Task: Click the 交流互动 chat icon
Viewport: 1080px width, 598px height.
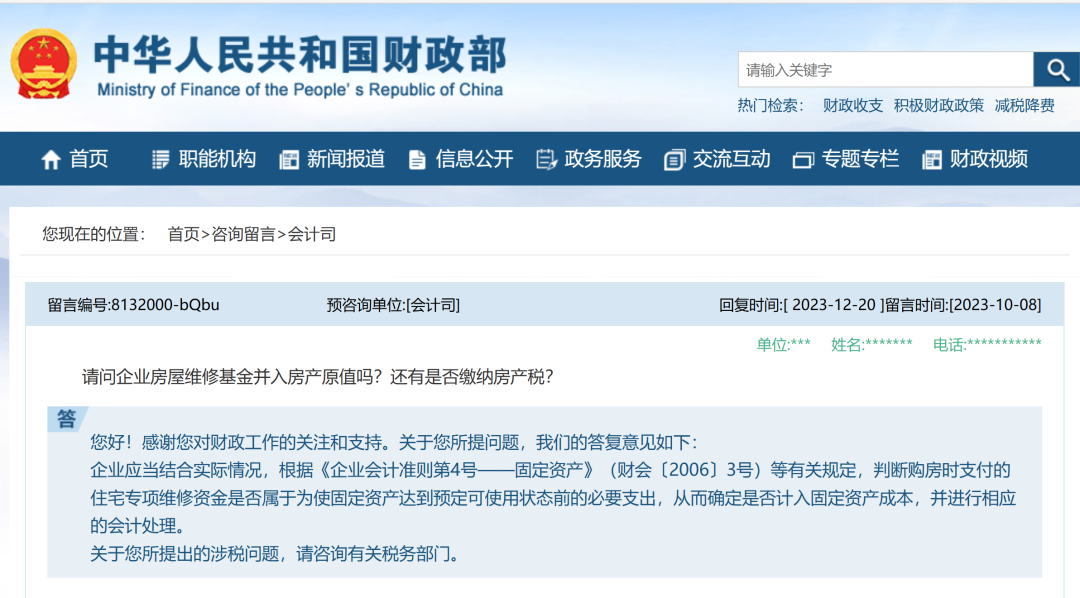Action: 674,160
